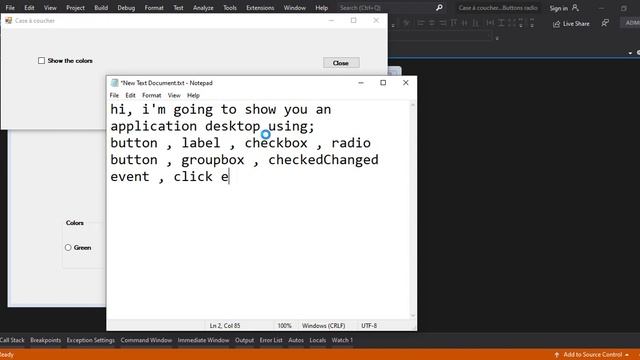Open the send feedback icon
Screen dimensions: 640x360
coord(605,23)
